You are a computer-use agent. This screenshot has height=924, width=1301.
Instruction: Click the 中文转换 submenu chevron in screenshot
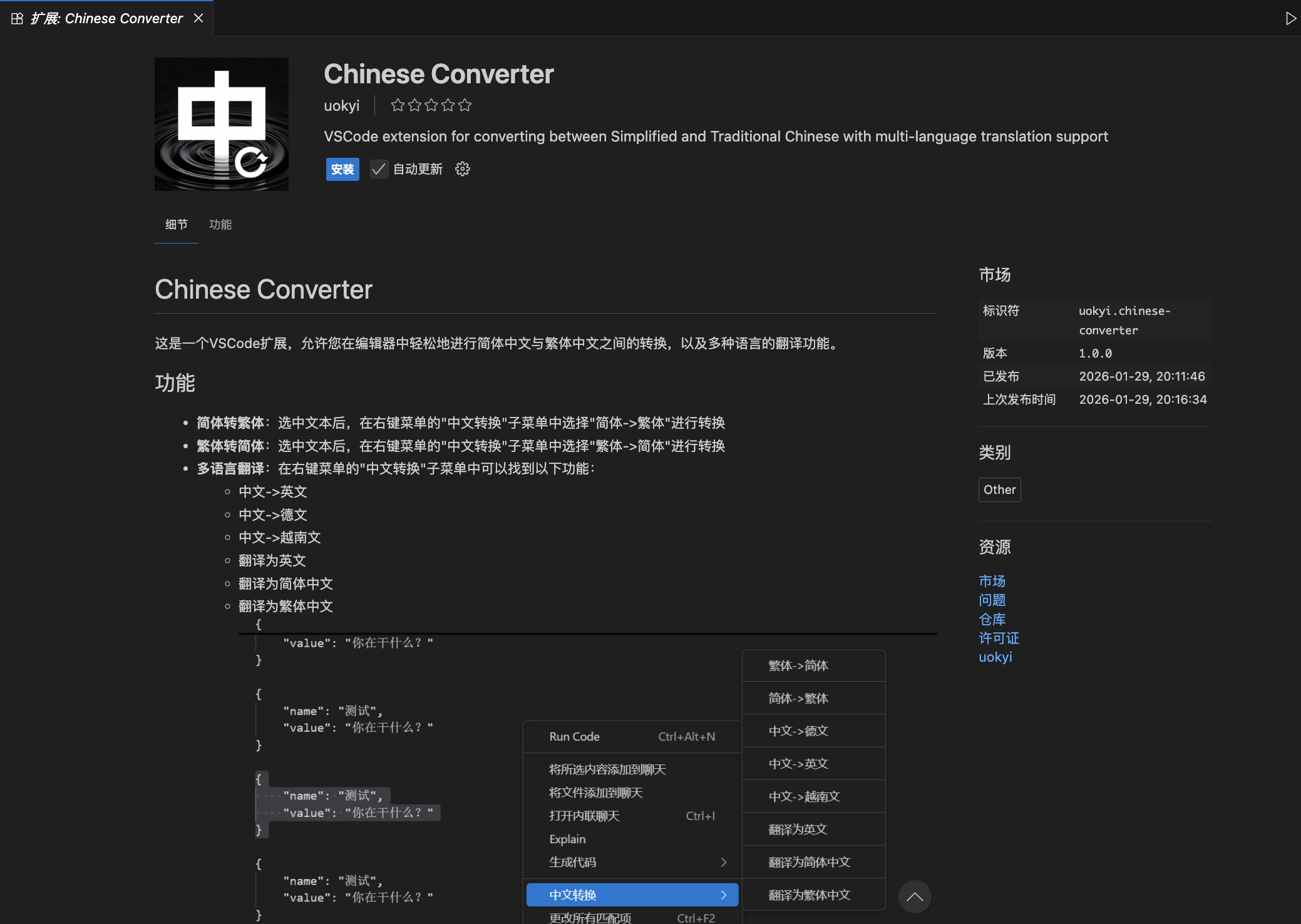pyautogui.click(x=724, y=895)
